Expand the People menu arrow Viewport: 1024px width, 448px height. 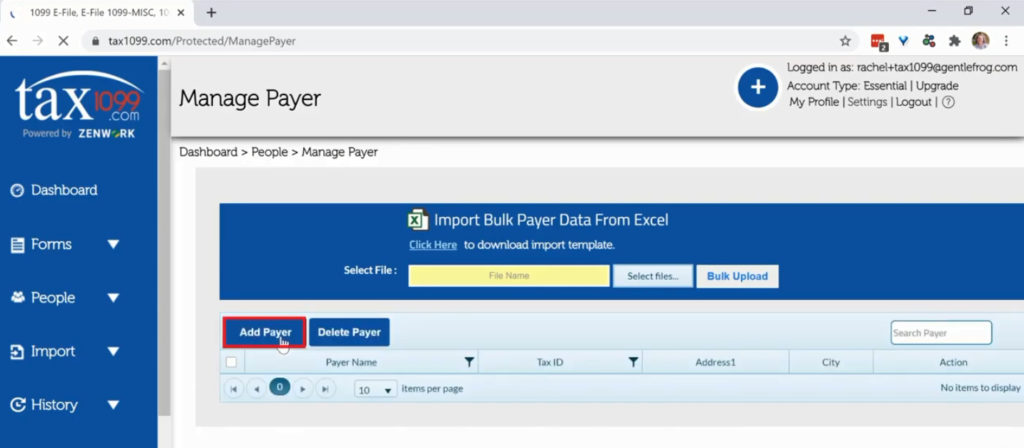tap(114, 298)
